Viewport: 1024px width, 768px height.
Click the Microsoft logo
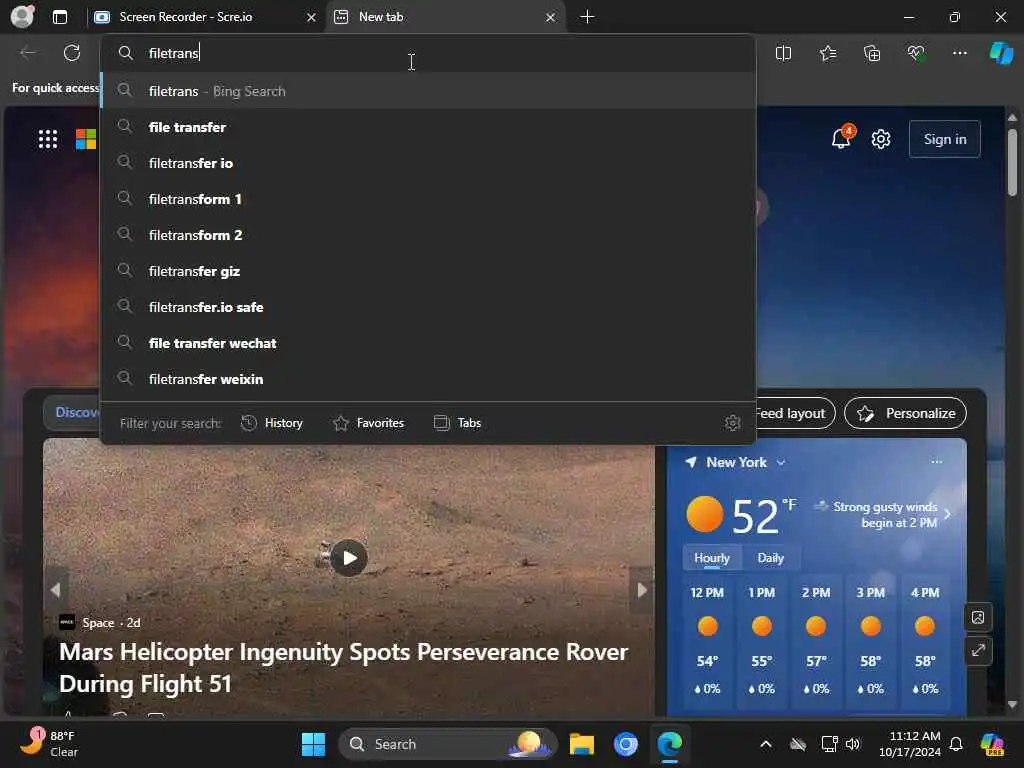tap(86, 139)
